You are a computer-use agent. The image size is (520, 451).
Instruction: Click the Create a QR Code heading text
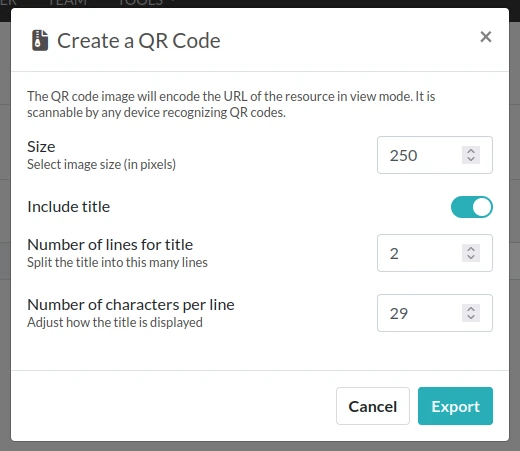(139, 41)
